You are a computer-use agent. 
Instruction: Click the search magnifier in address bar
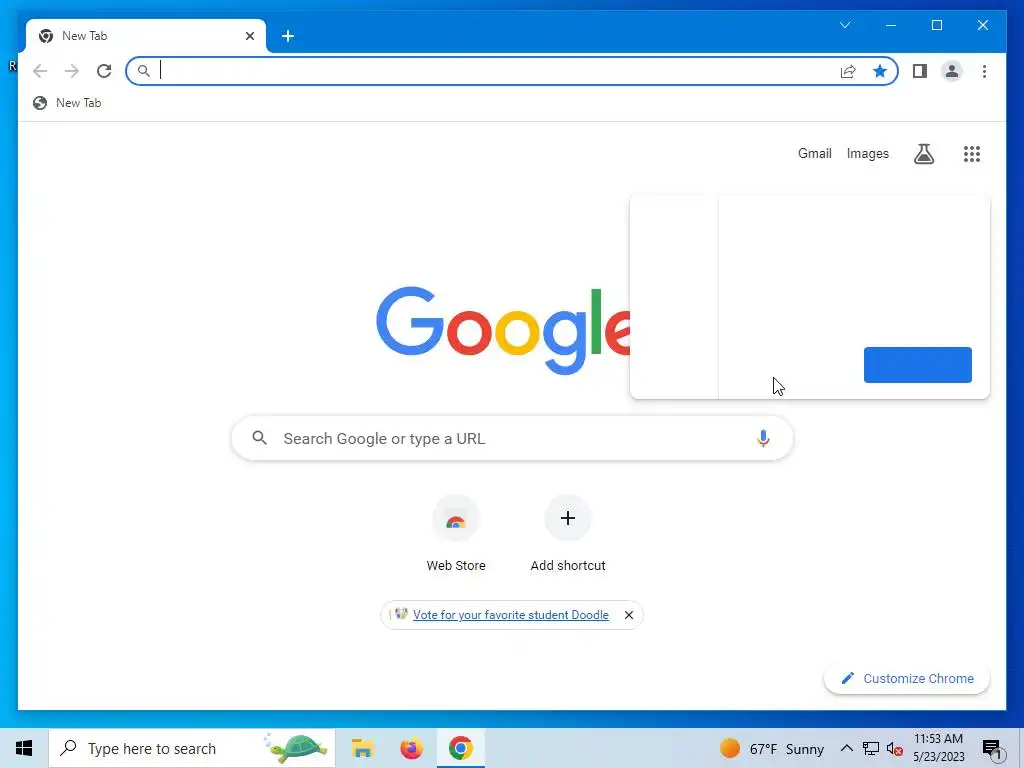coord(144,71)
